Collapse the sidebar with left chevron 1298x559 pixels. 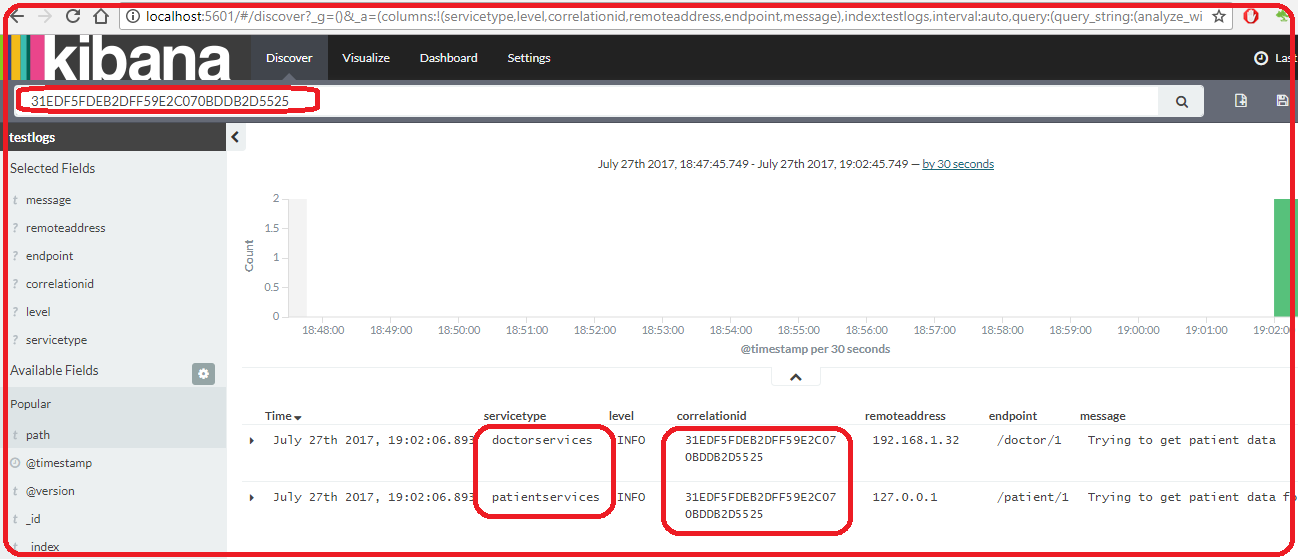[x=236, y=137]
